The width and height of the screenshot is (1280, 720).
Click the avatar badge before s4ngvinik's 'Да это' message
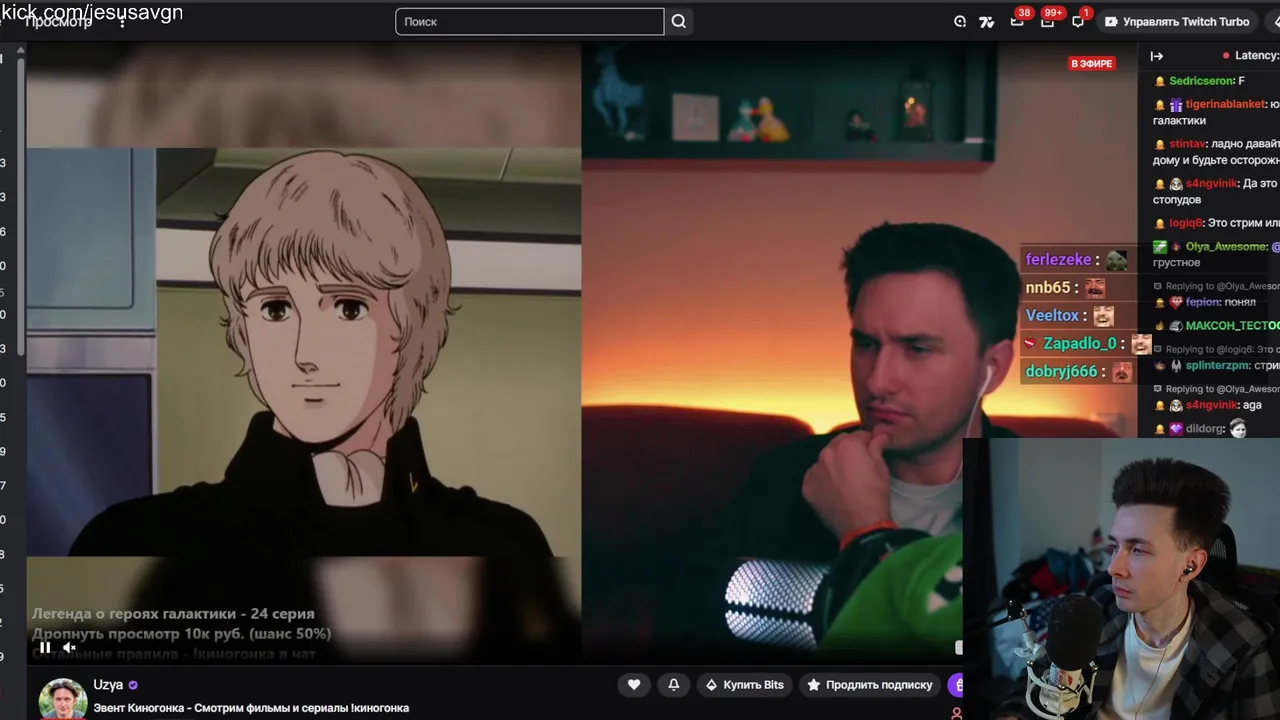click(1177, 184)
